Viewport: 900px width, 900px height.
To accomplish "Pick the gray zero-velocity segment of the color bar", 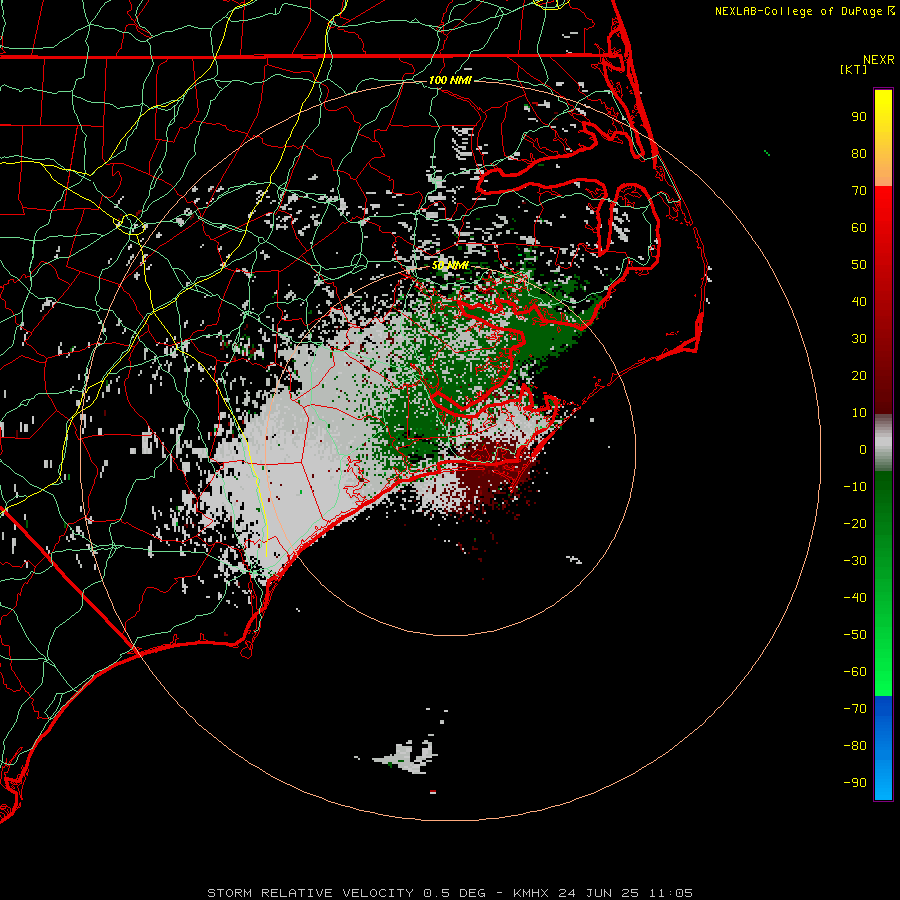I will pos(883,443).
